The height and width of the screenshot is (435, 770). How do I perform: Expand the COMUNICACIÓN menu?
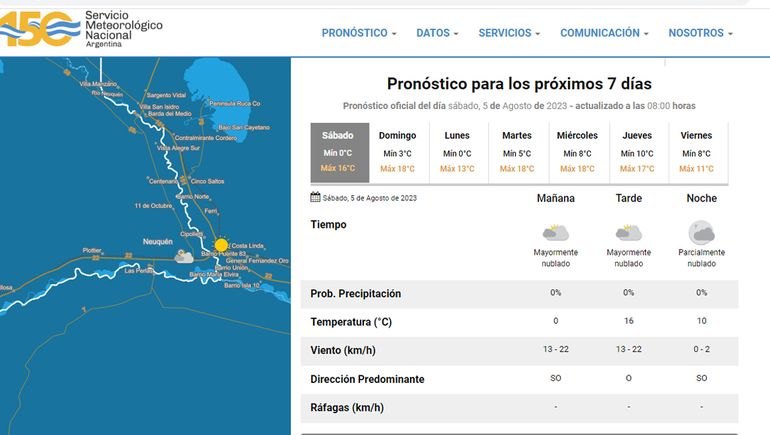(x=604, y=33)
